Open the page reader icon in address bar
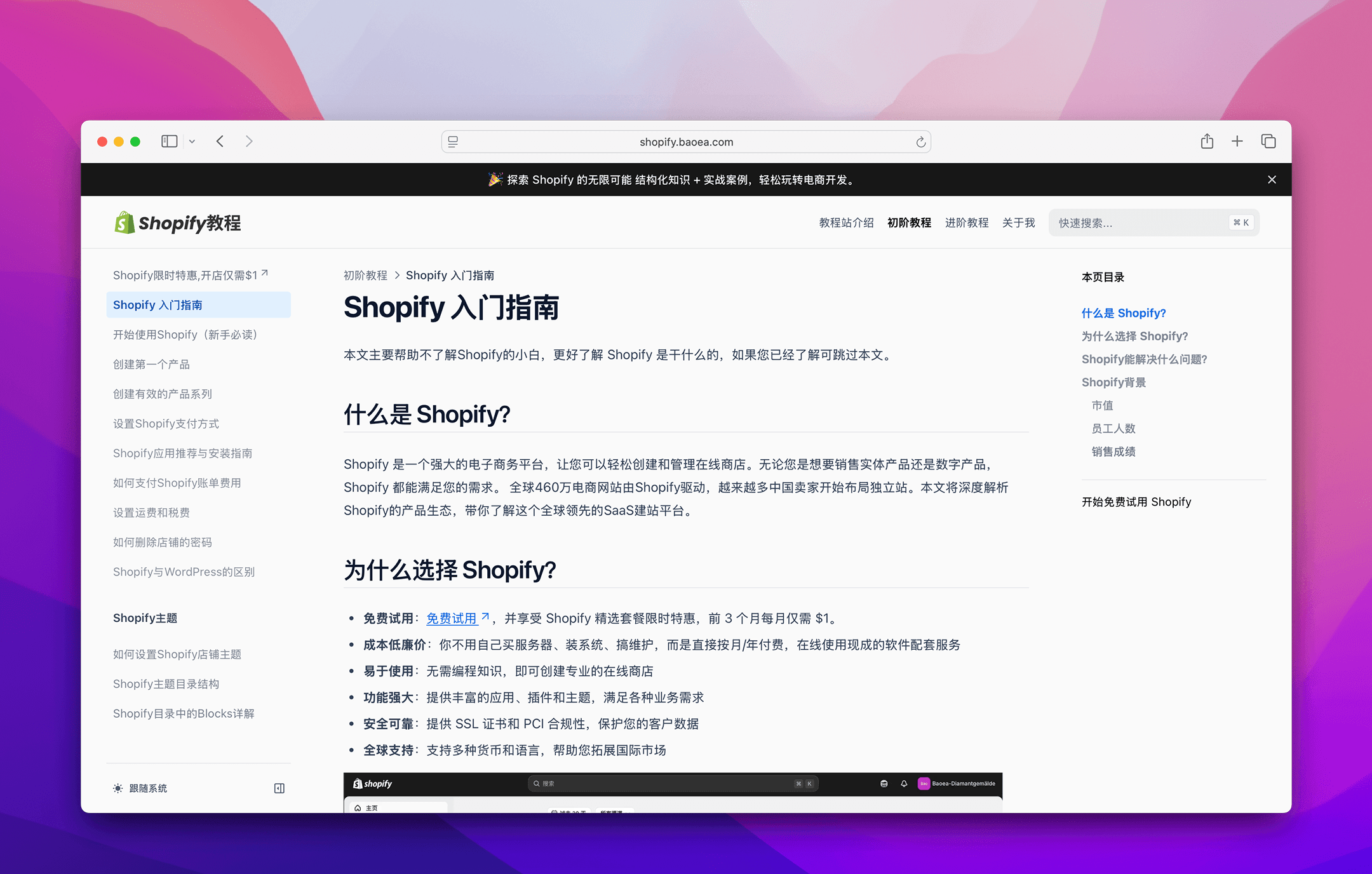 coord(453,142)
